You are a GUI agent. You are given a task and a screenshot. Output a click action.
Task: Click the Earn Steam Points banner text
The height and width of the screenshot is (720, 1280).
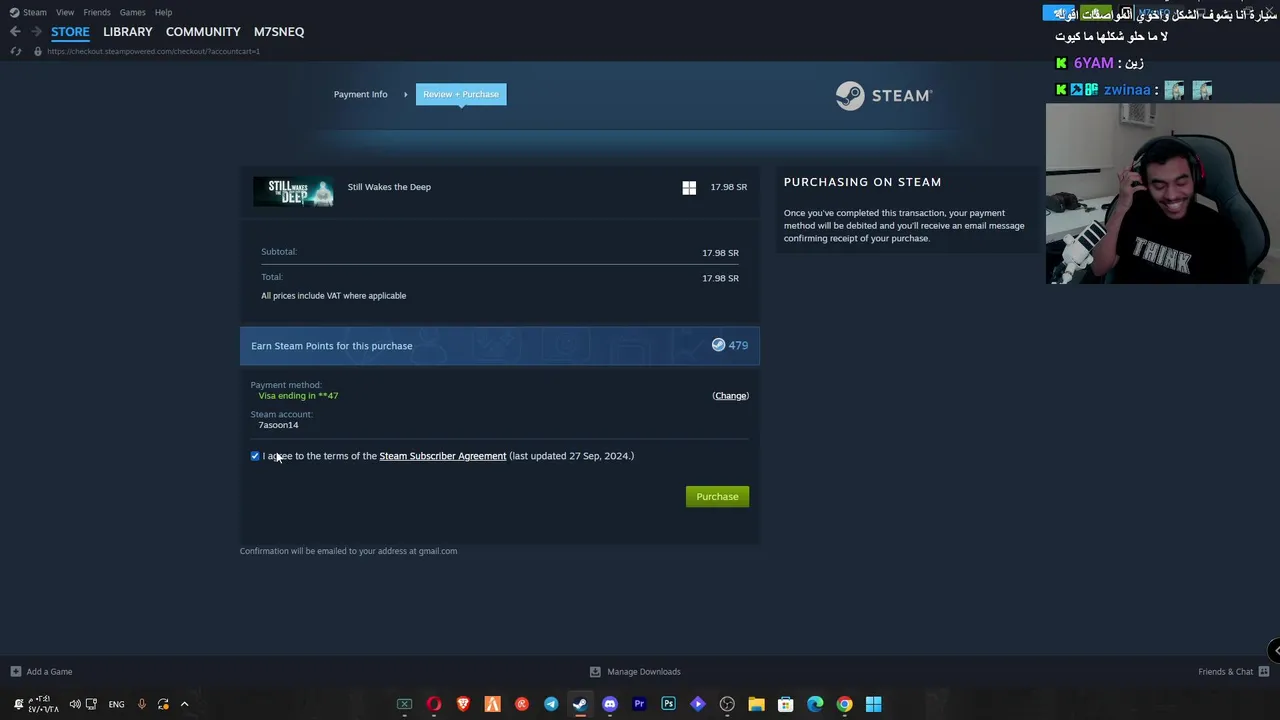pos(332,346)
